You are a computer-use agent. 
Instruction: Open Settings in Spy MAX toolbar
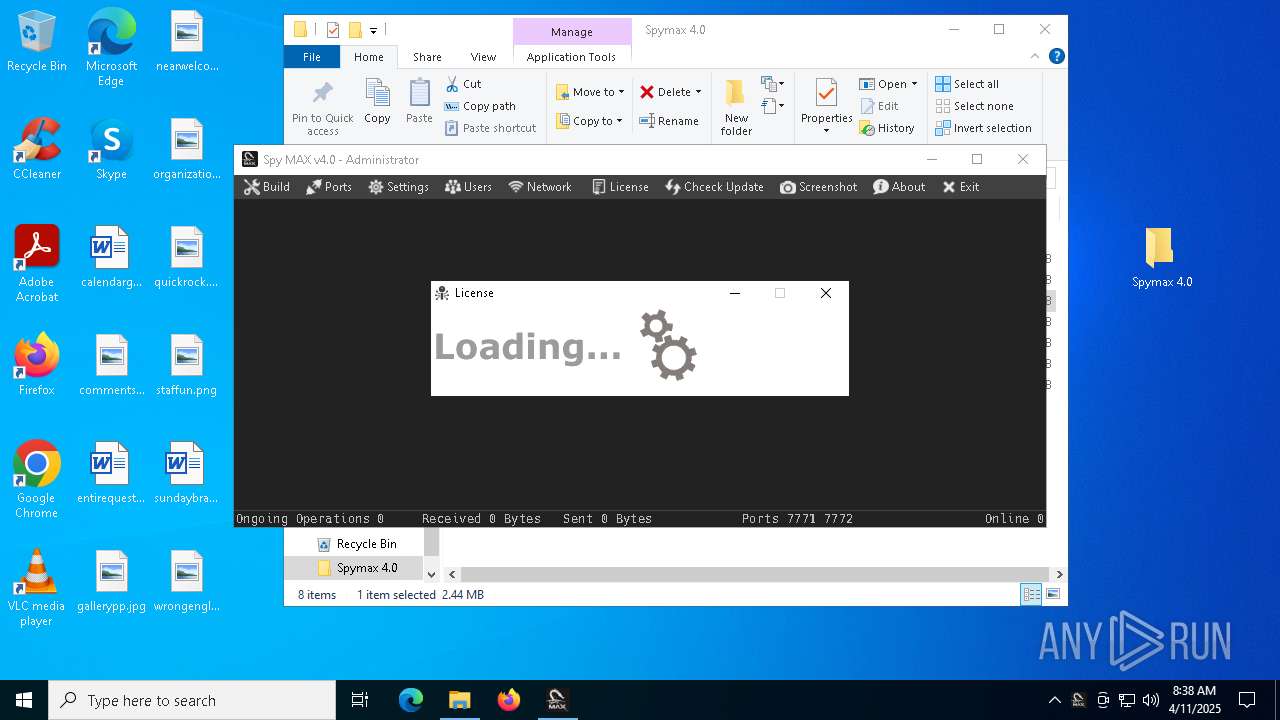coord(398,187)
